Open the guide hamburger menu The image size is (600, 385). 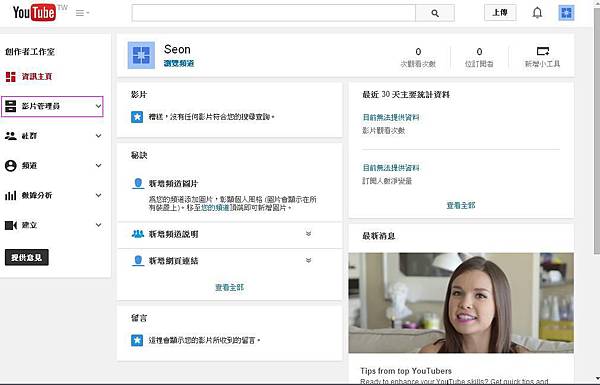[82, 13]
